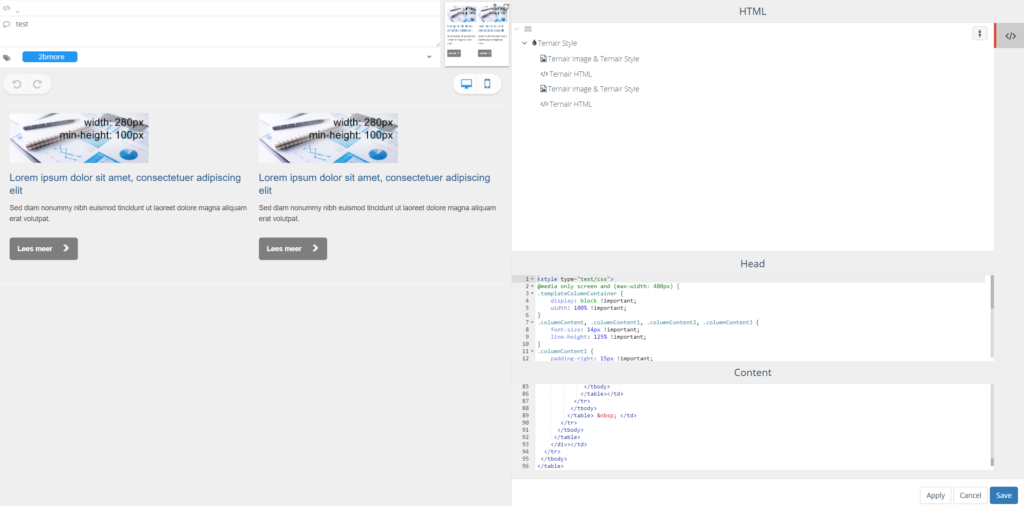1024x506 pixels.
Task: Click the envelope icon at the tree root
Action: click(x=528, y=29)
